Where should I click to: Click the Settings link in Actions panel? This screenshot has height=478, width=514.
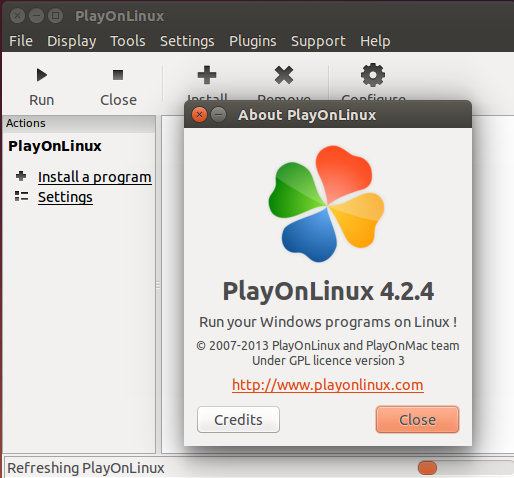[65, 197]
